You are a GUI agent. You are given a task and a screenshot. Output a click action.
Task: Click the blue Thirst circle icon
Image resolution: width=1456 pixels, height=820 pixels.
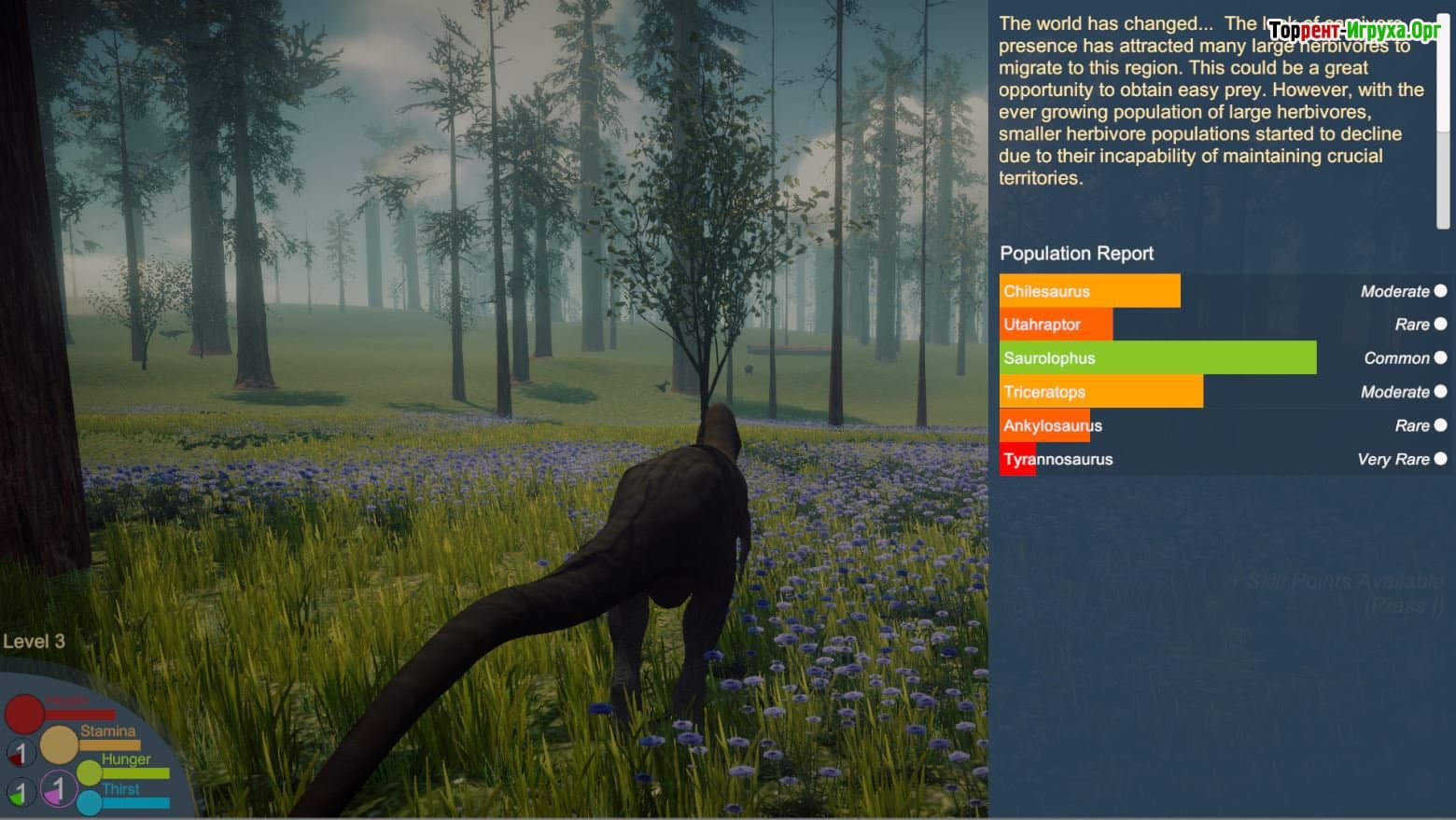[90, 801]
